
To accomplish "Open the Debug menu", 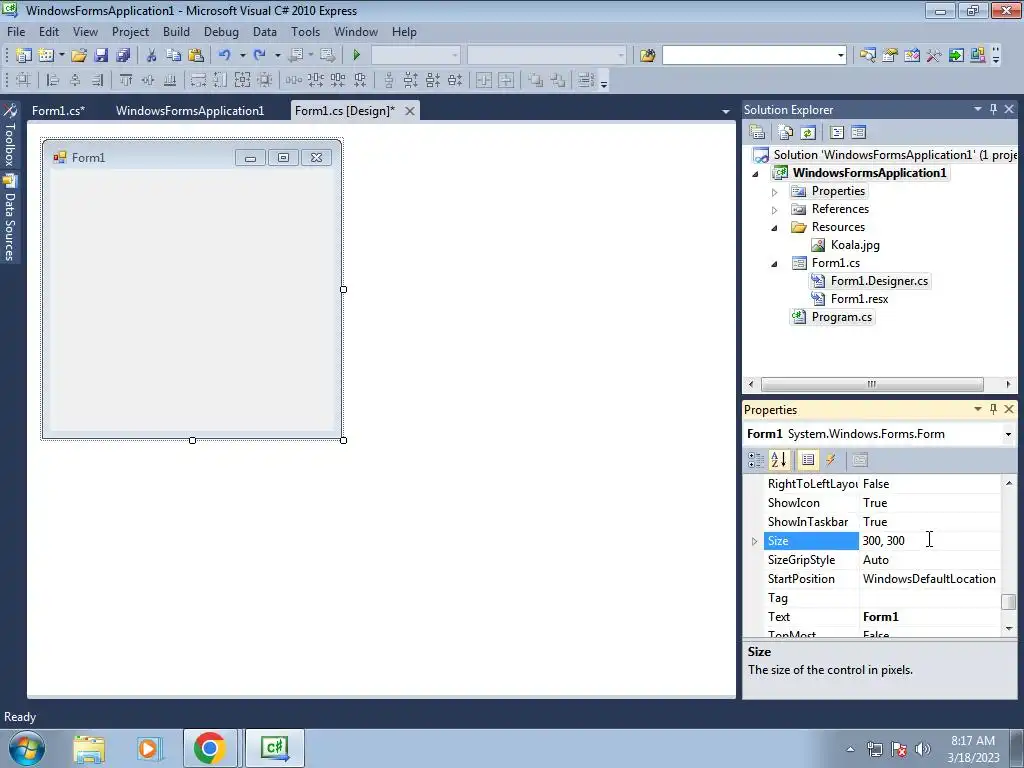I will [221, 31].
